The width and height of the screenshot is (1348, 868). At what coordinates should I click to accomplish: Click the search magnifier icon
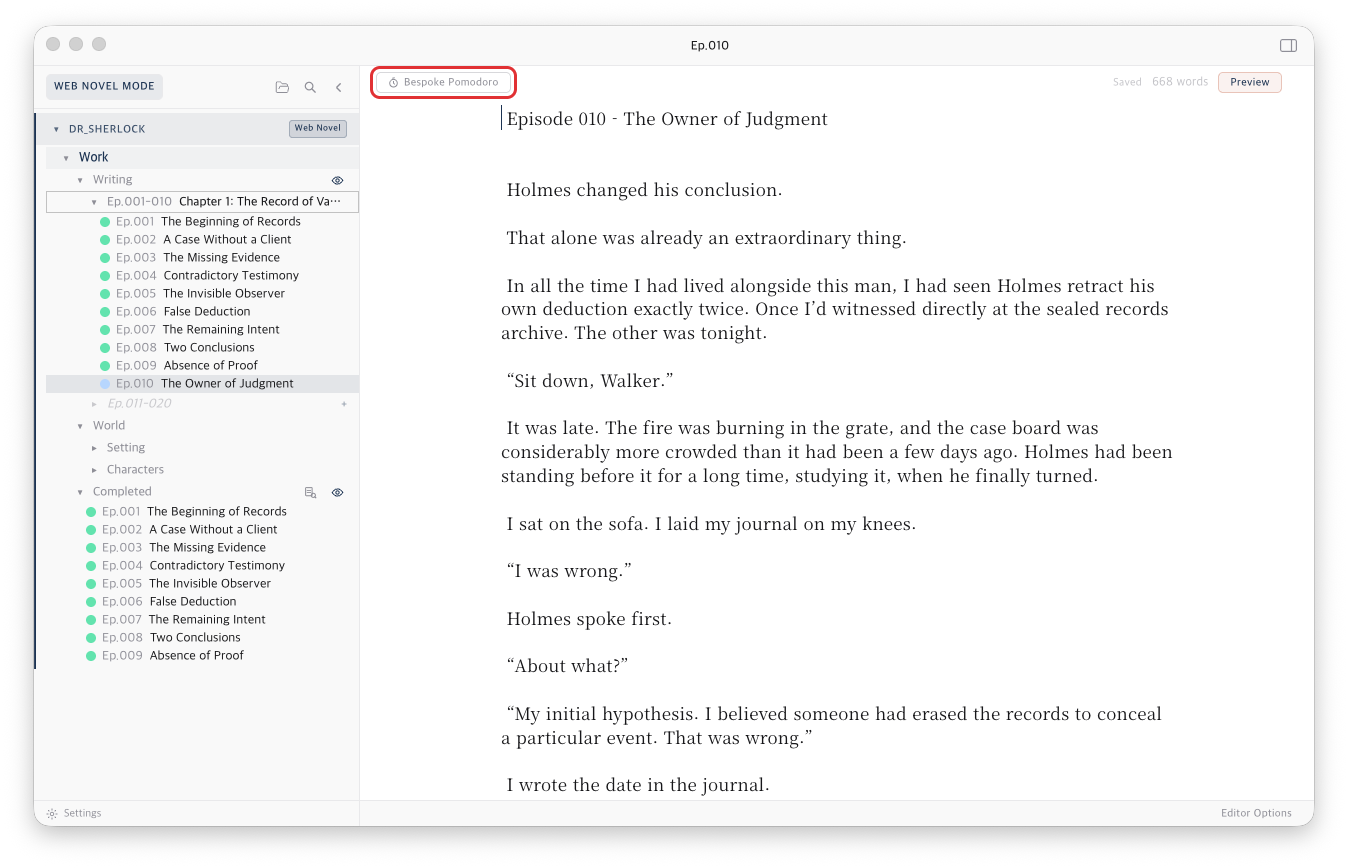tap(310, 88)
